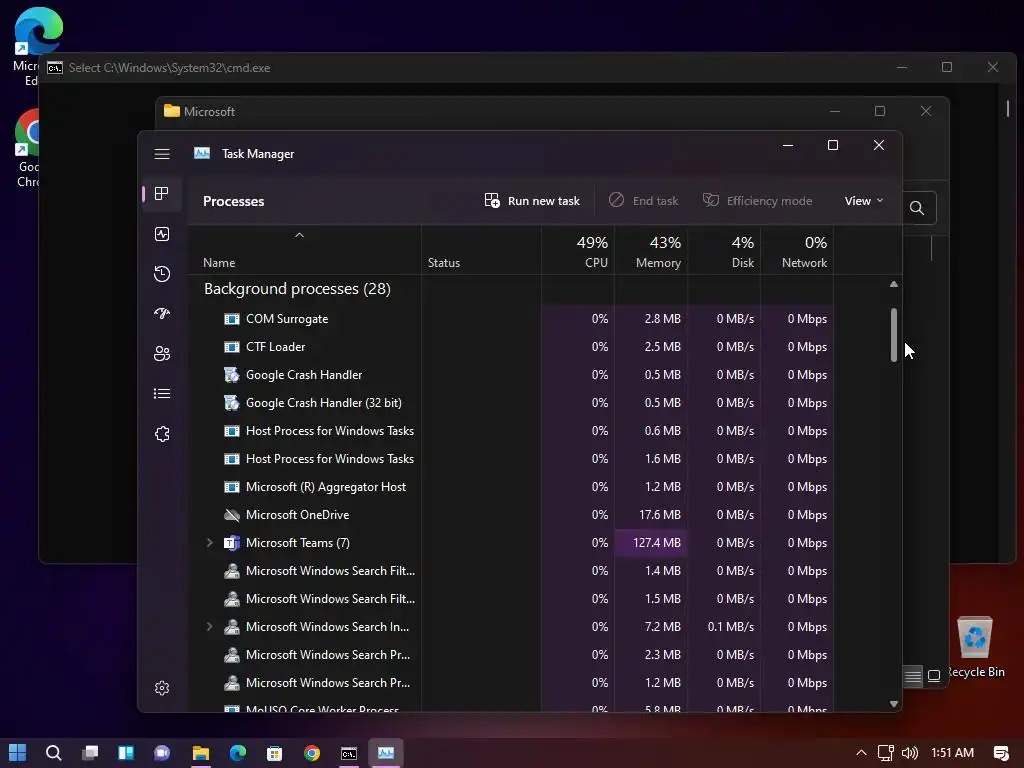Select the Microsoft Teams process icon
The height and width of the screenshot is (768, 1024).
[232, 543]
